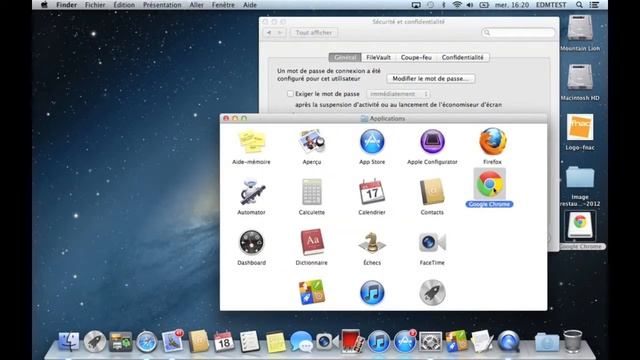Click the 'Tout afficher' button

point(314,33)
